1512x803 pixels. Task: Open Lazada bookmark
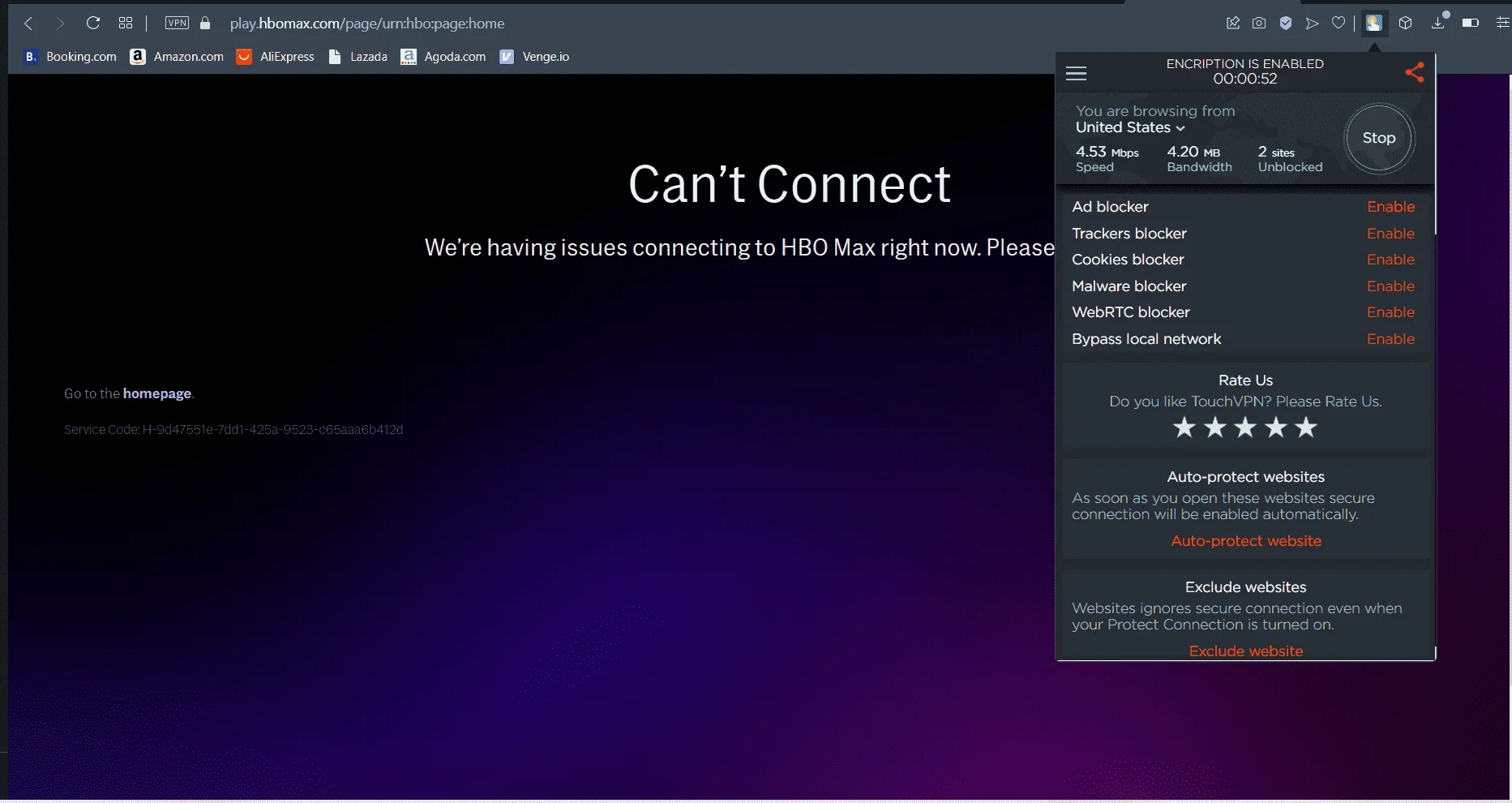(x=358, y=57)
